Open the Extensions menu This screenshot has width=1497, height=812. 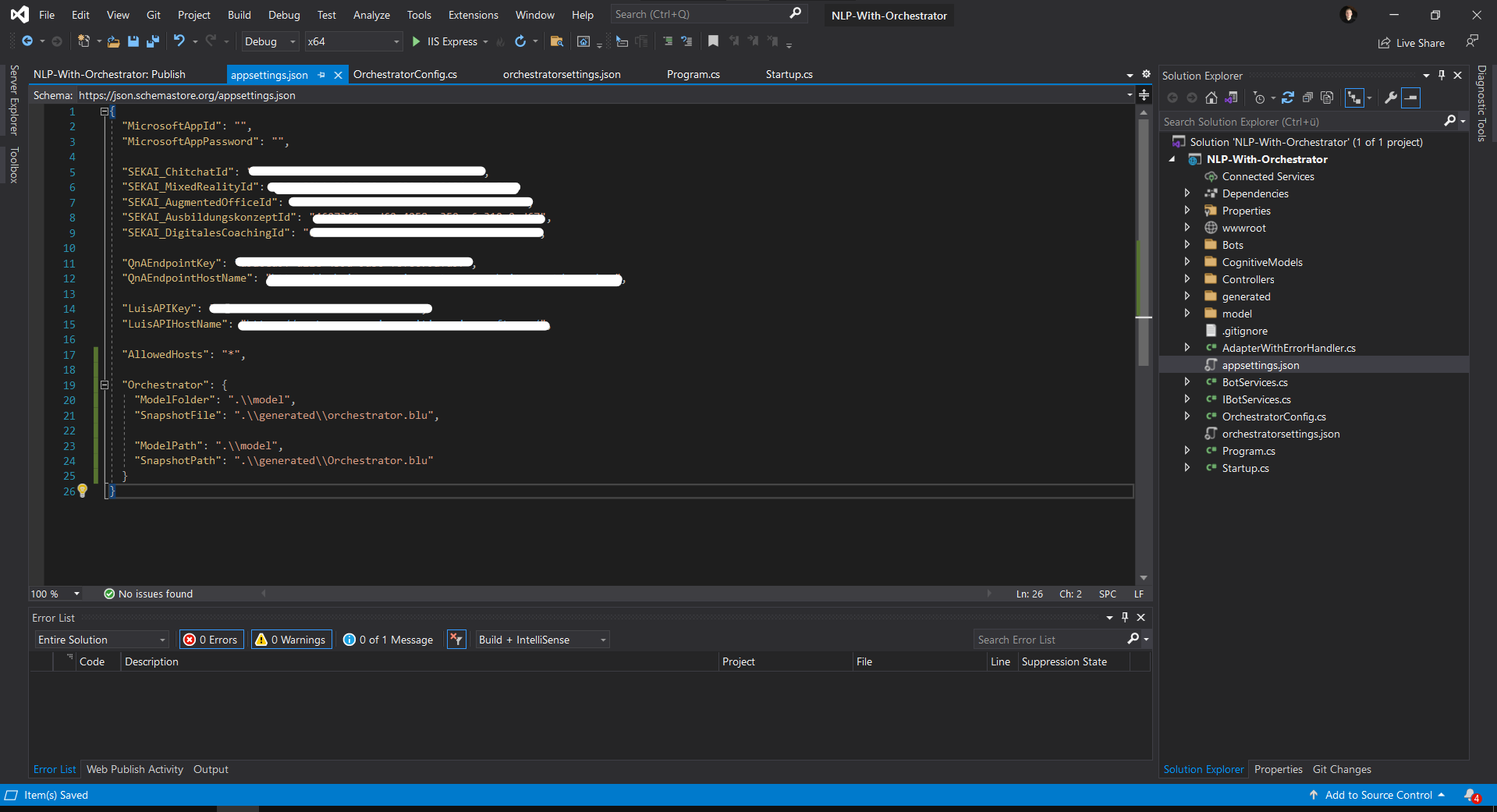pos(473,15)
